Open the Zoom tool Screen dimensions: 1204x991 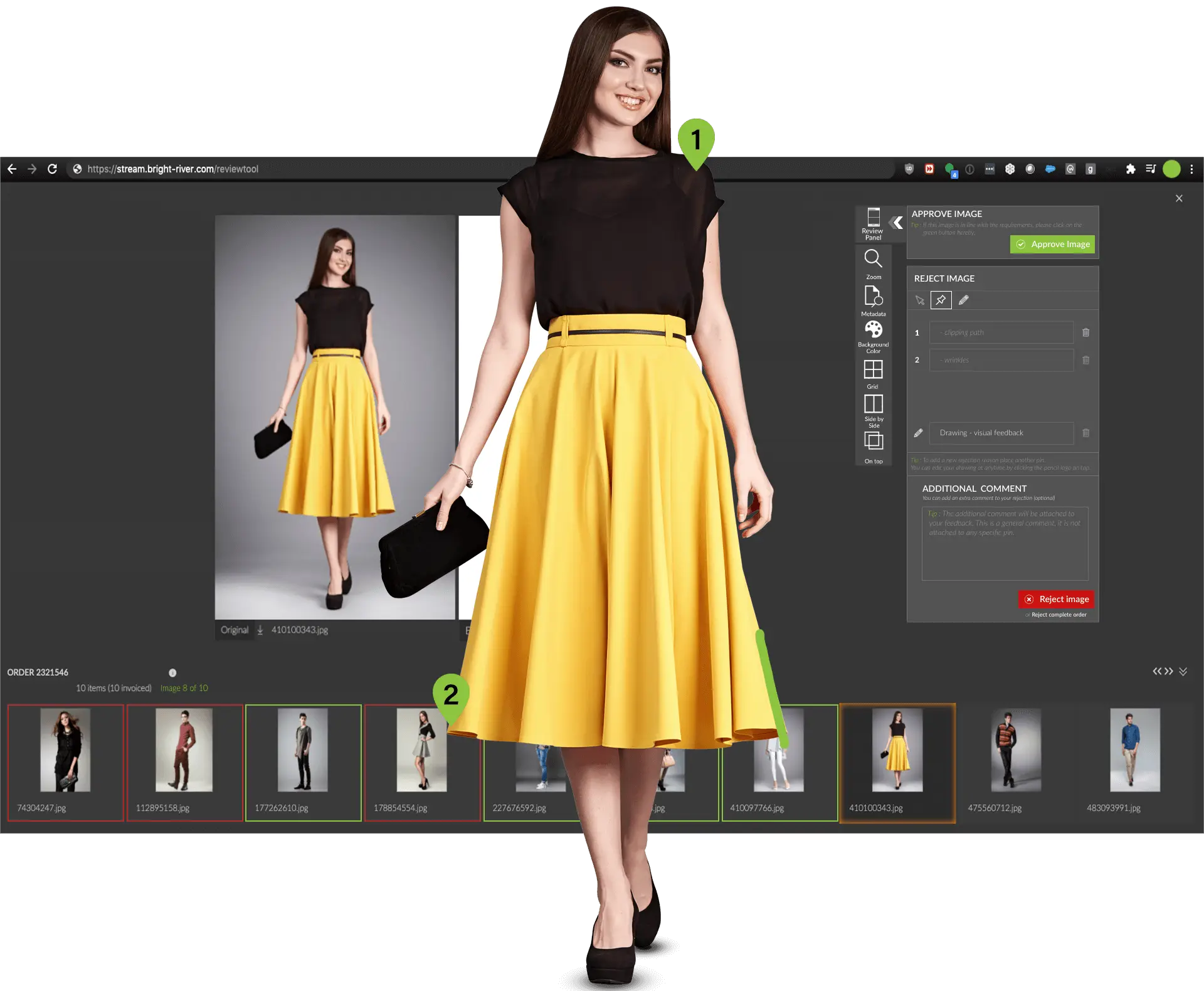click(873, 259)
